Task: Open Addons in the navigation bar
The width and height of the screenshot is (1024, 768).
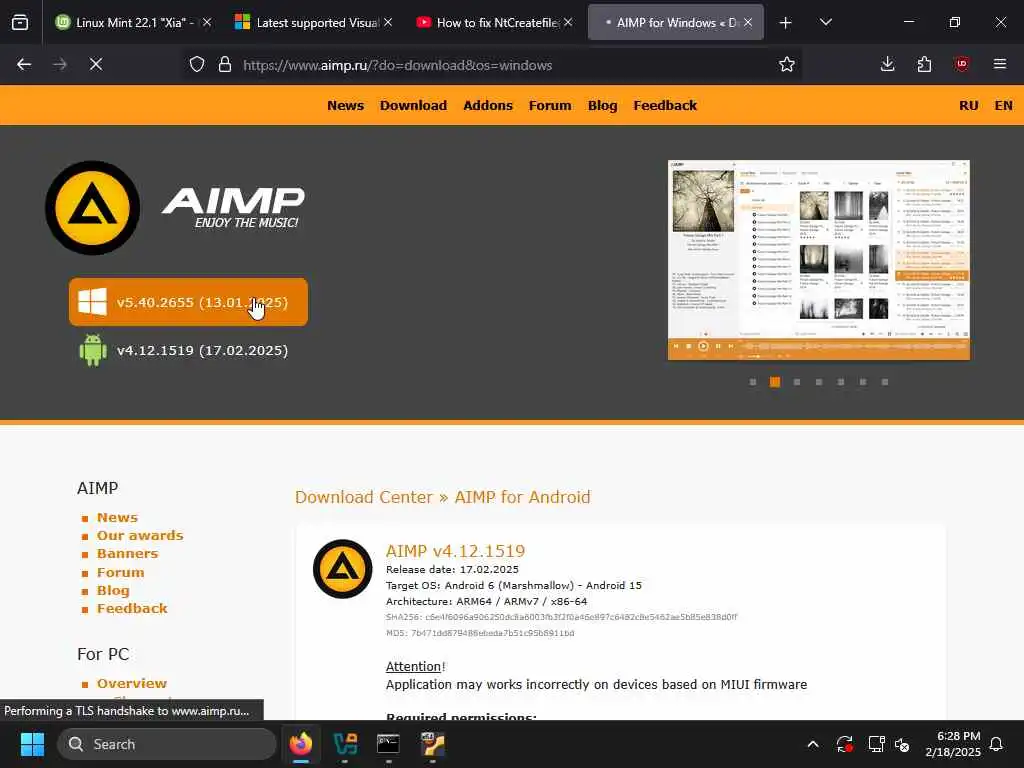Action: point(488,105)
